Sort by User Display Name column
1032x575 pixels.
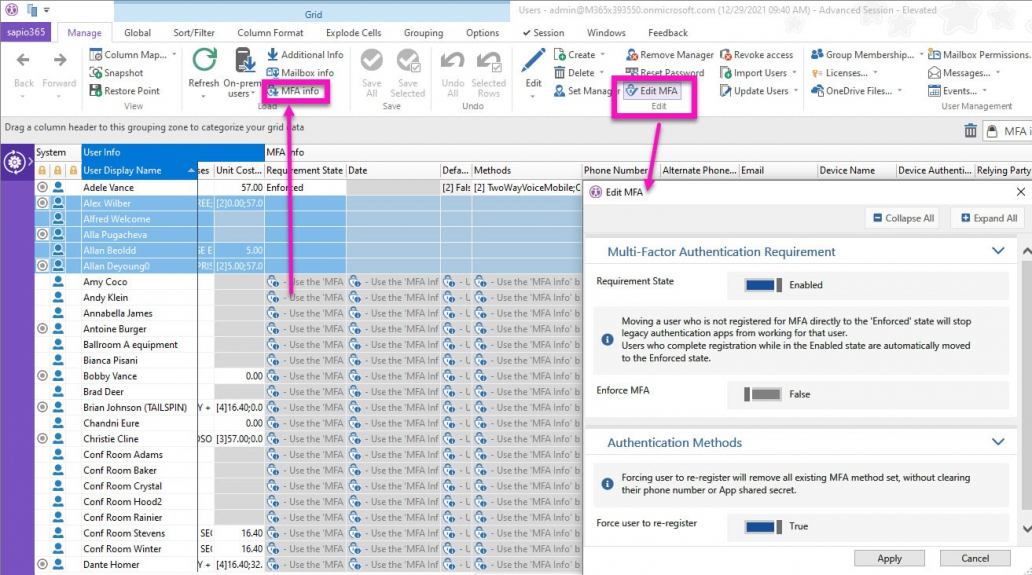coord(139,170)
